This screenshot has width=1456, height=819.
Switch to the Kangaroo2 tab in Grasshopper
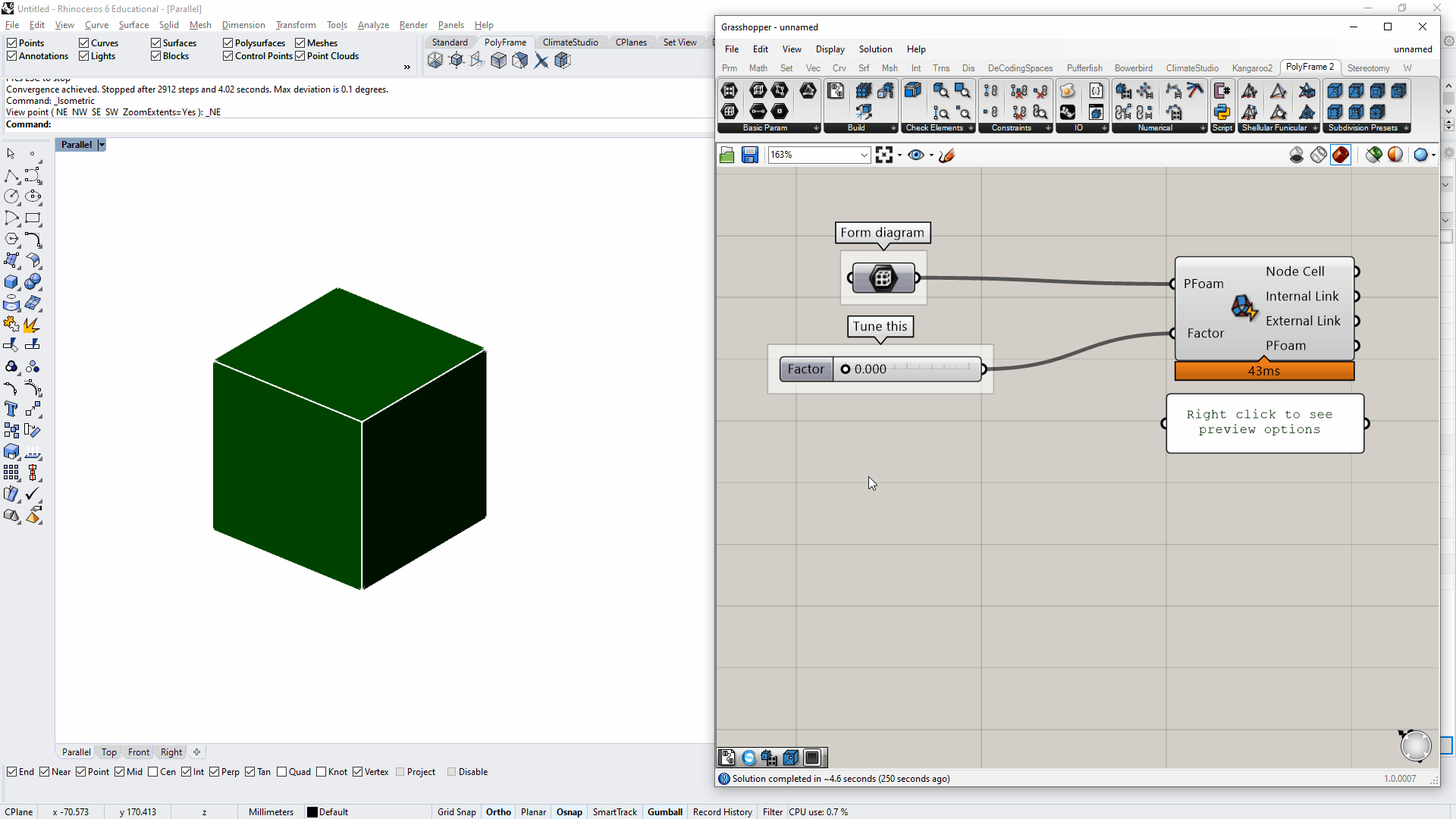(1252, 67)
